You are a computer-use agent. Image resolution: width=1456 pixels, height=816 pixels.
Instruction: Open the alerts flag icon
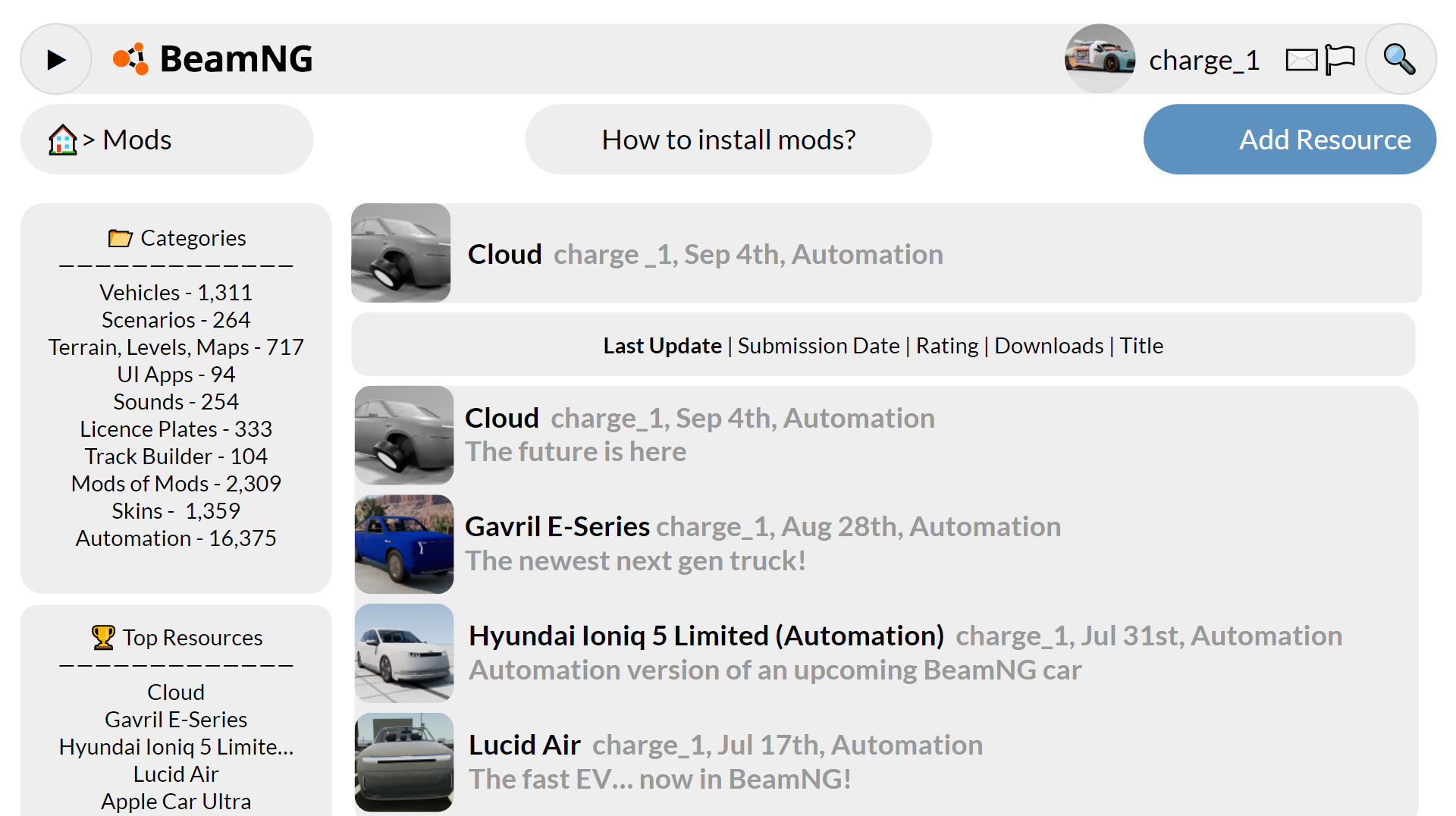[1340, 59]
